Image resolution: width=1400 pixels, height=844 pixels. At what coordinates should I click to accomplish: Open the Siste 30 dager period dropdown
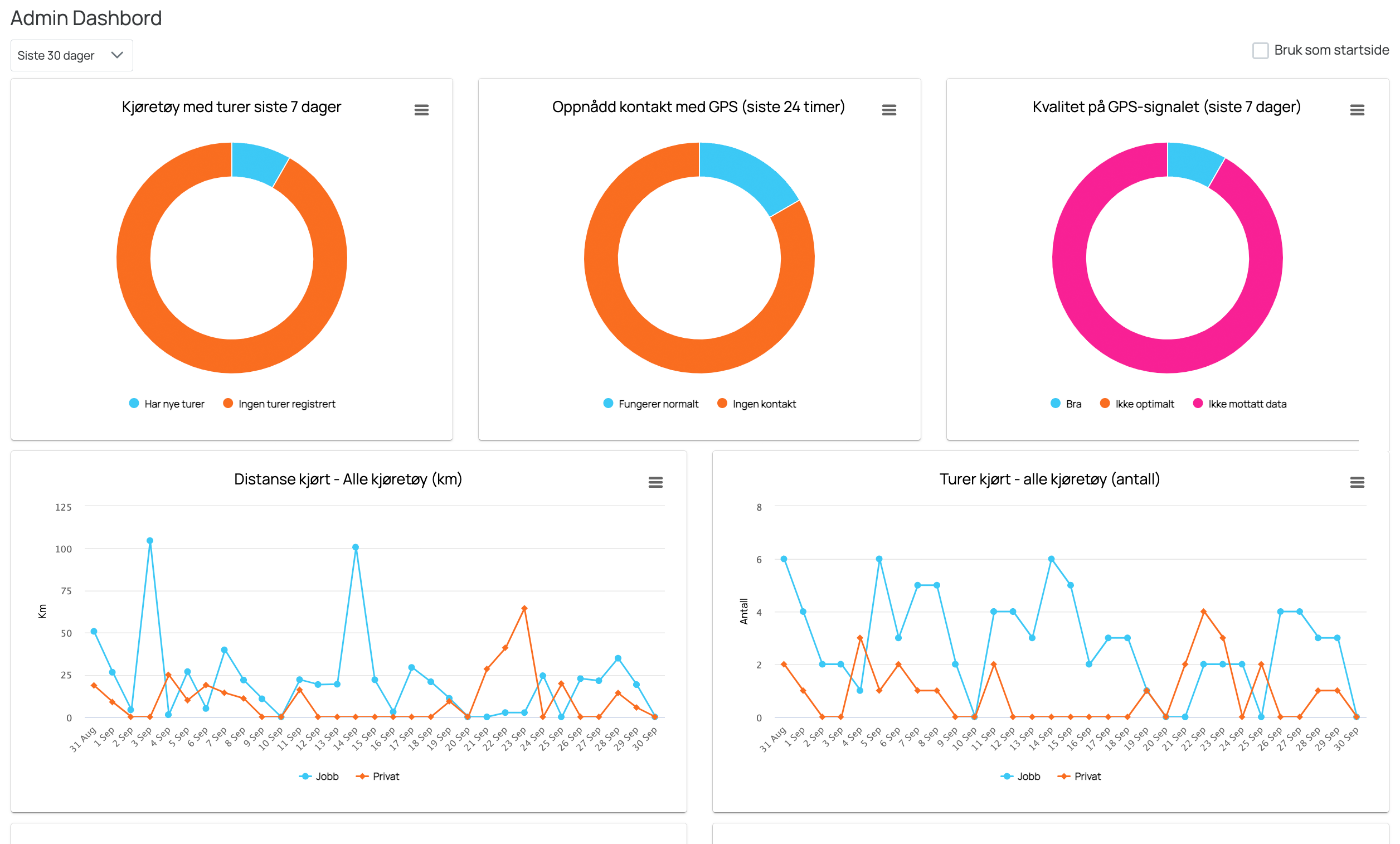point(71,55)
